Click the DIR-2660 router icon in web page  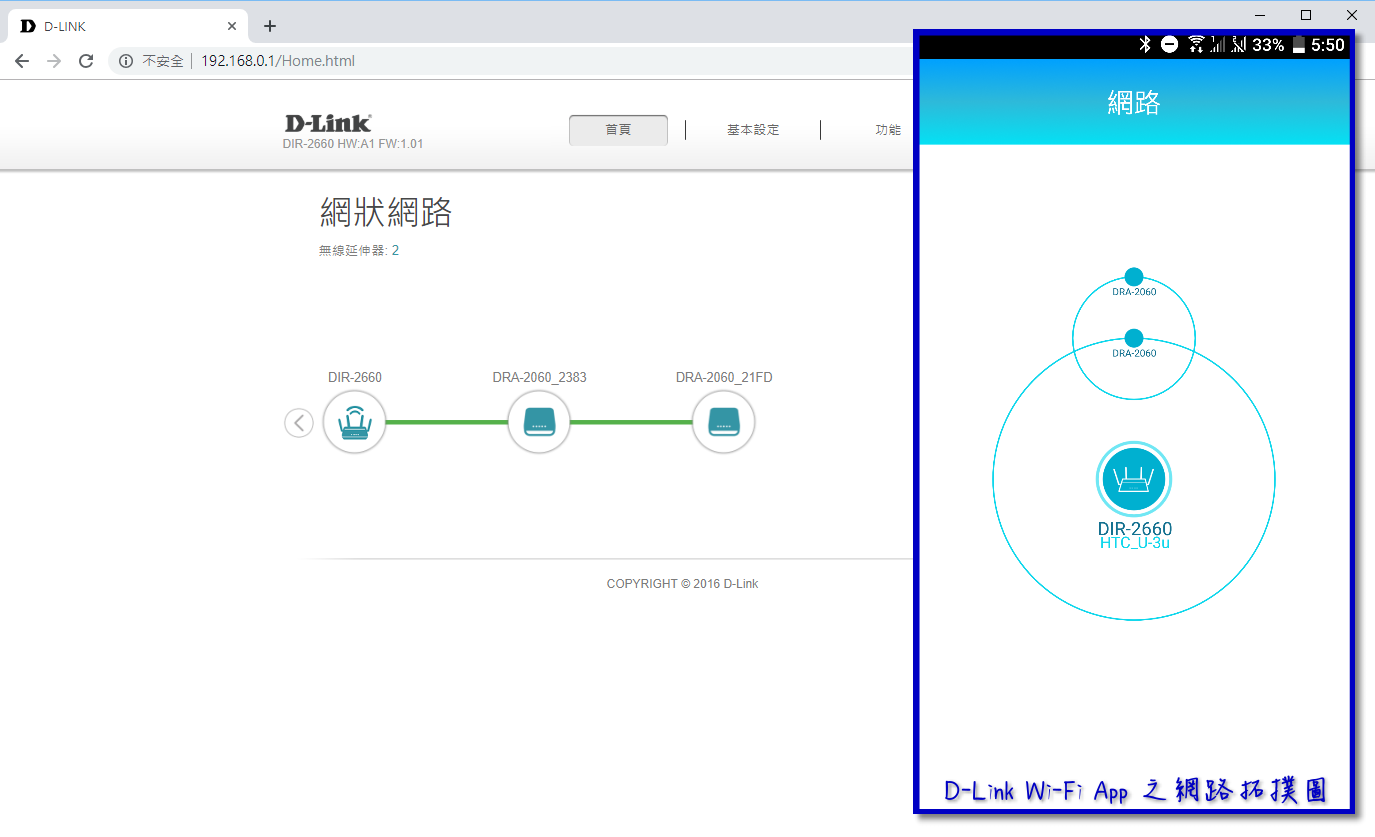pyautogui.click(x=354, y=422)
